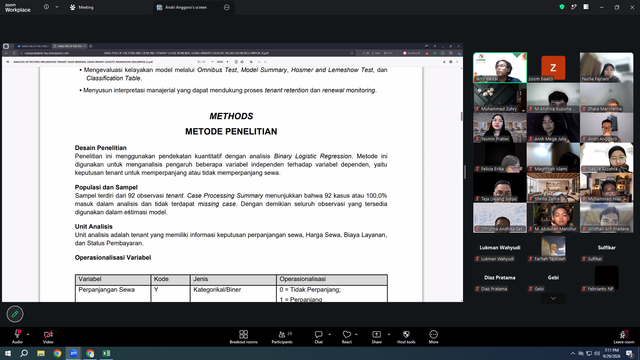
Task: Open Windows taskbar search
Action: pyautogui.click(x=24, y=353)
